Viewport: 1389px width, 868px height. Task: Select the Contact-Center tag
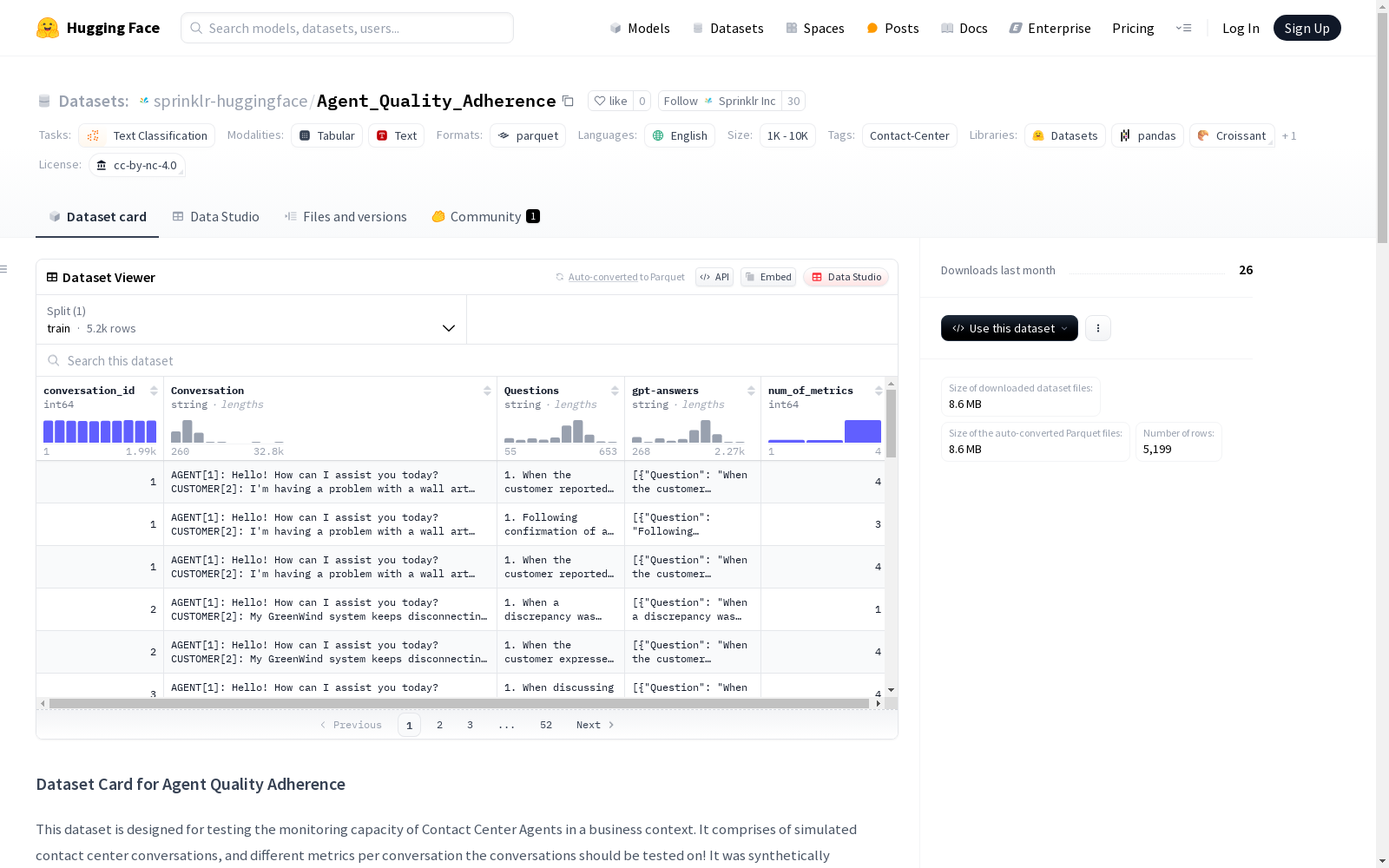click(x=910, y=135)
